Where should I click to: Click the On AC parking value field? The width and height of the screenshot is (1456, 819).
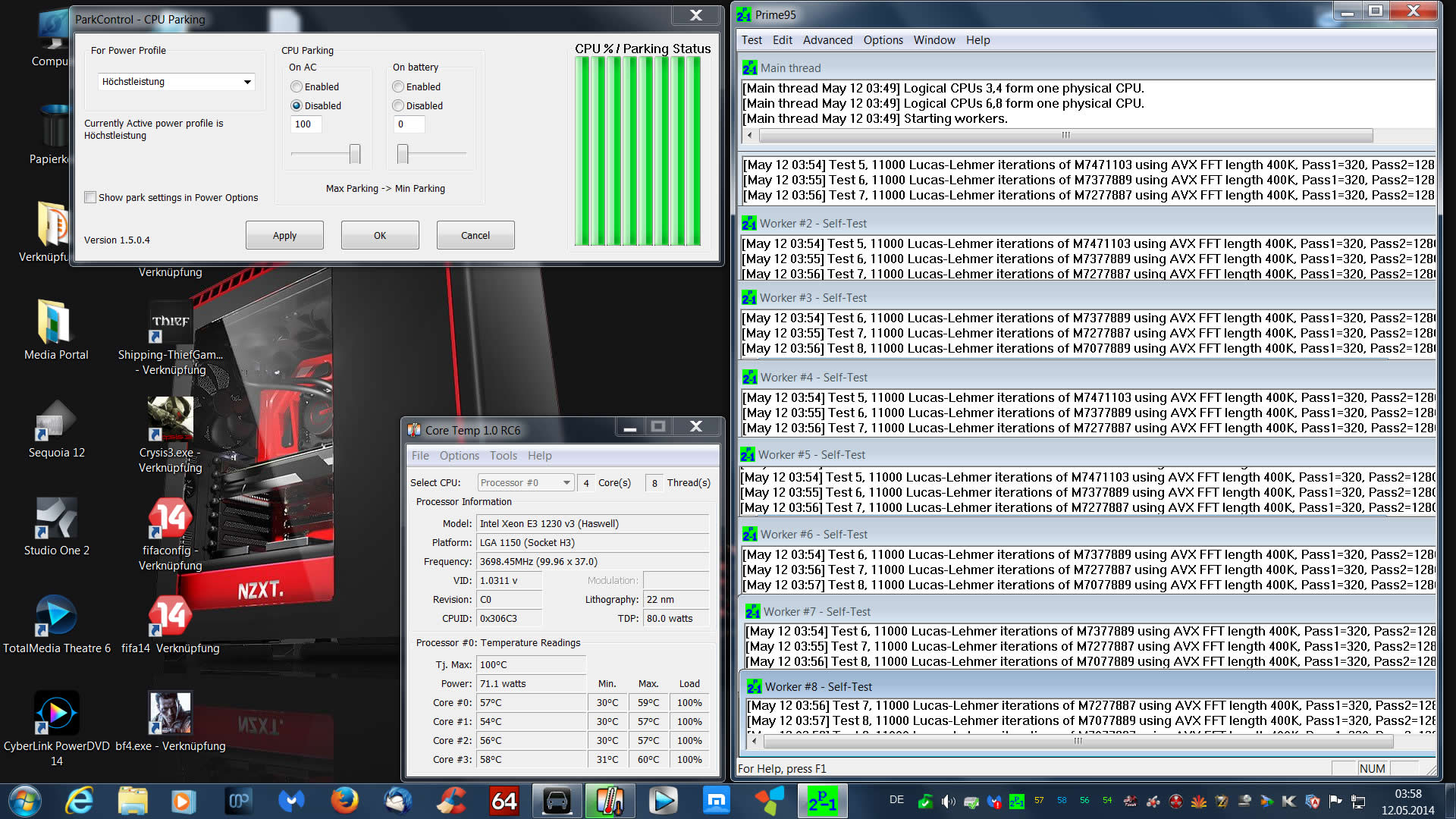[x=306, y=124]
